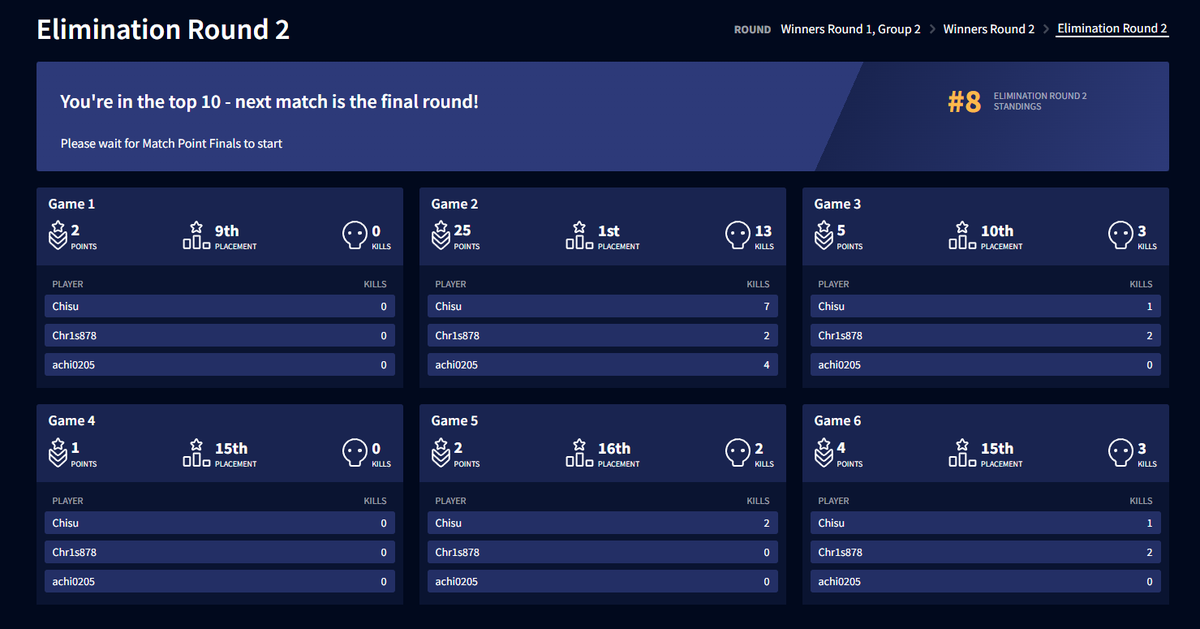Image resolution: width=1200 pixels, height=629 pixels.
Task: Click the Game 3 kills skull icon
Action: pos(1120,235)
